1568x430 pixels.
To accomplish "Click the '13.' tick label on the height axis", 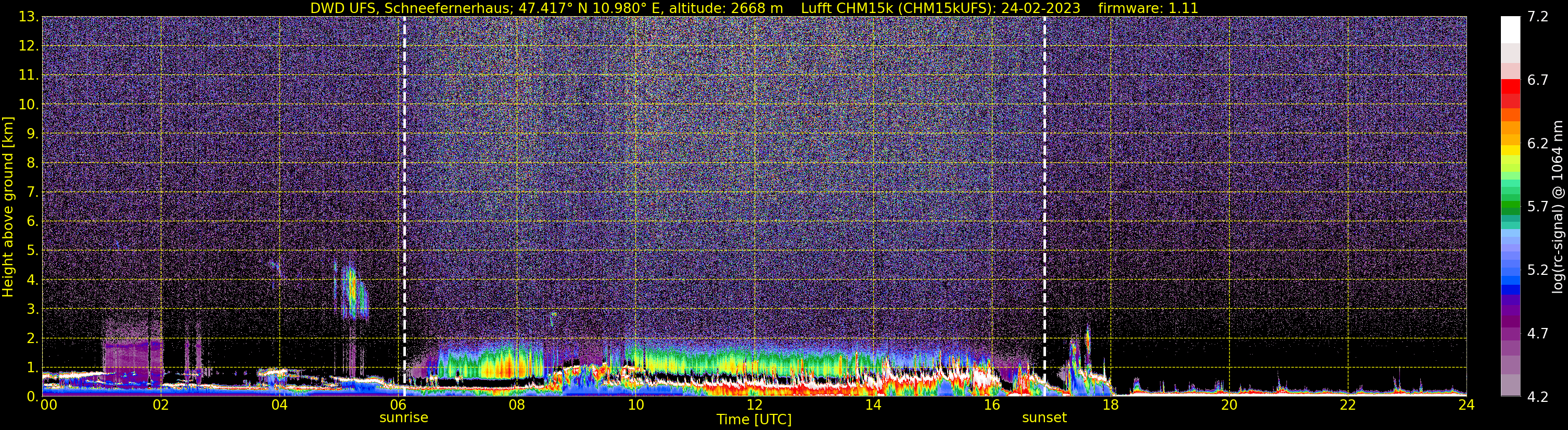I will coord(28,17).
